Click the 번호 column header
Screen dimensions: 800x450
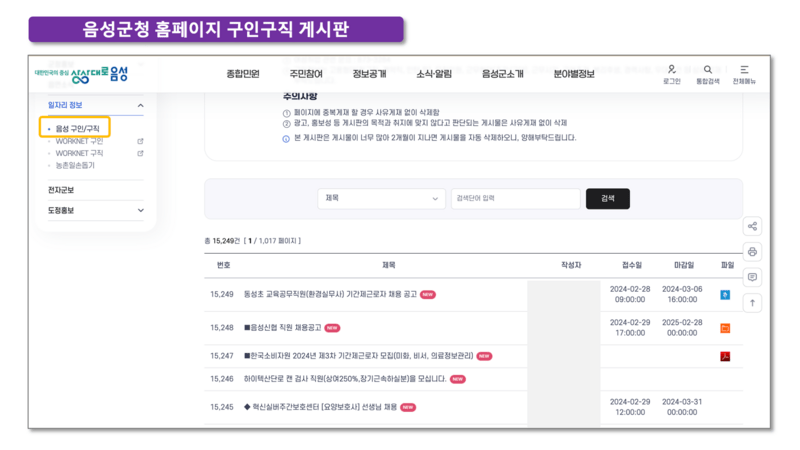tap(223, 265)
